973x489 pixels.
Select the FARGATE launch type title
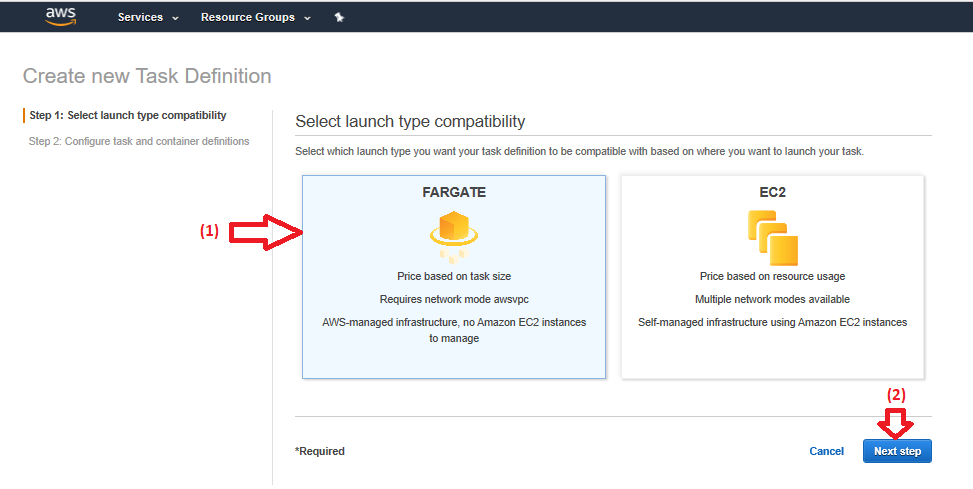(454, 192)
